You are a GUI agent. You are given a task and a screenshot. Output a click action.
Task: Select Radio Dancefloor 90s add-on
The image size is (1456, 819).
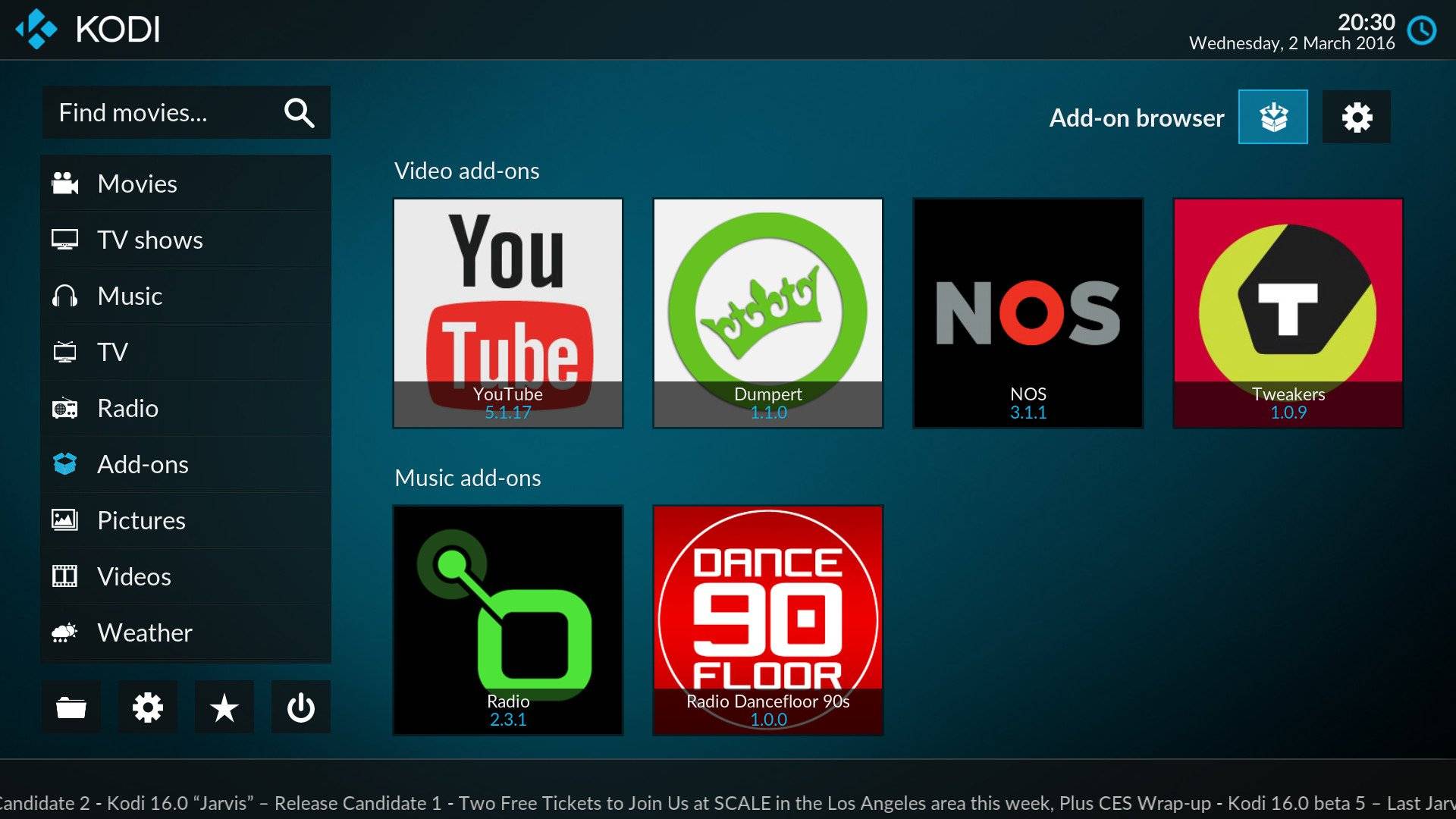click(x=768, y=619)
